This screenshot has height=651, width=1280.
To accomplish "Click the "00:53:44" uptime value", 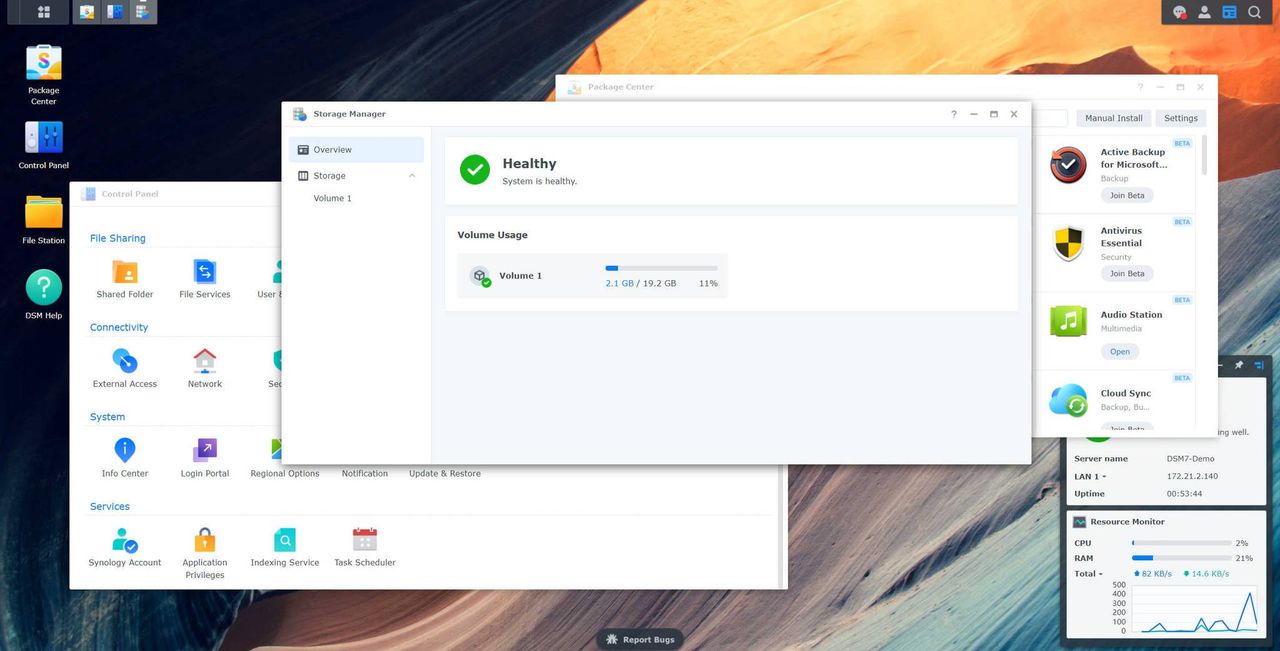I will 1184,494.
